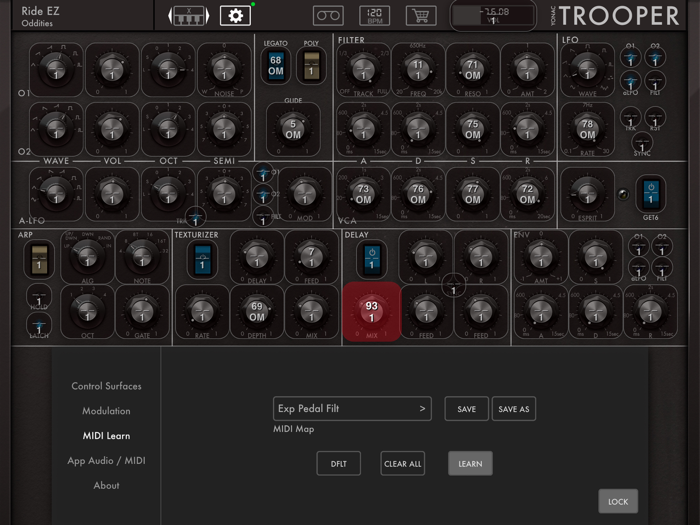Select the LFO WAVE knob
The width and height of the screenshot is (700, 525).
588,70
